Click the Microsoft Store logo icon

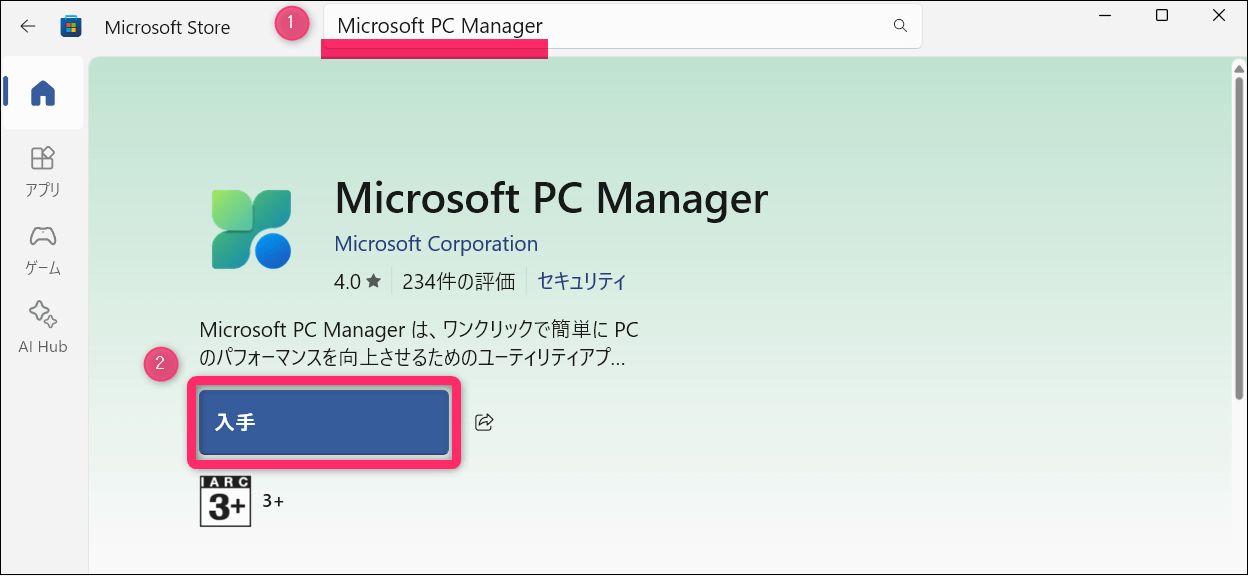(71, 27)
